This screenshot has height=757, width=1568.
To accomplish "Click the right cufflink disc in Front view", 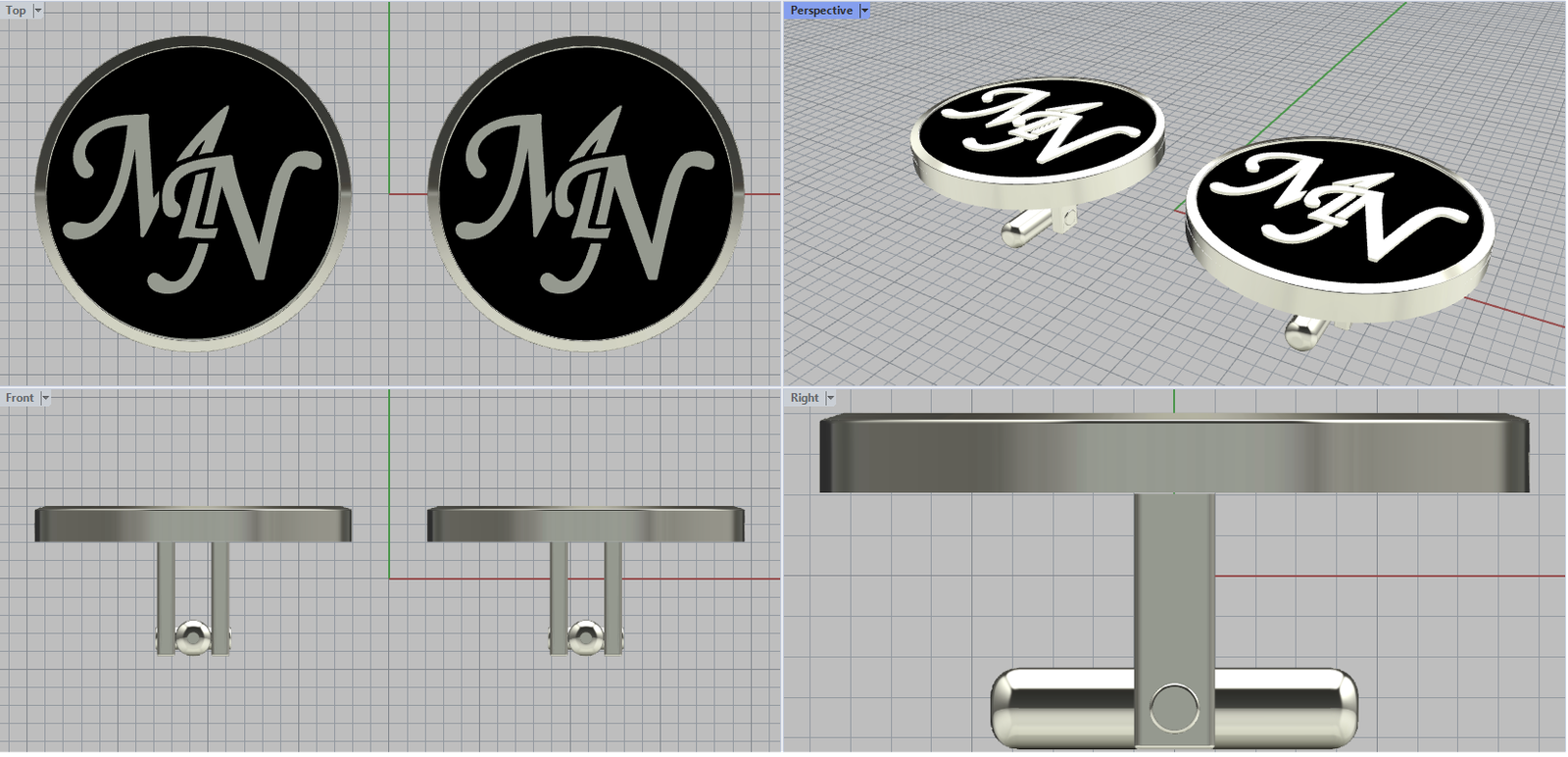I will point(585,525).
